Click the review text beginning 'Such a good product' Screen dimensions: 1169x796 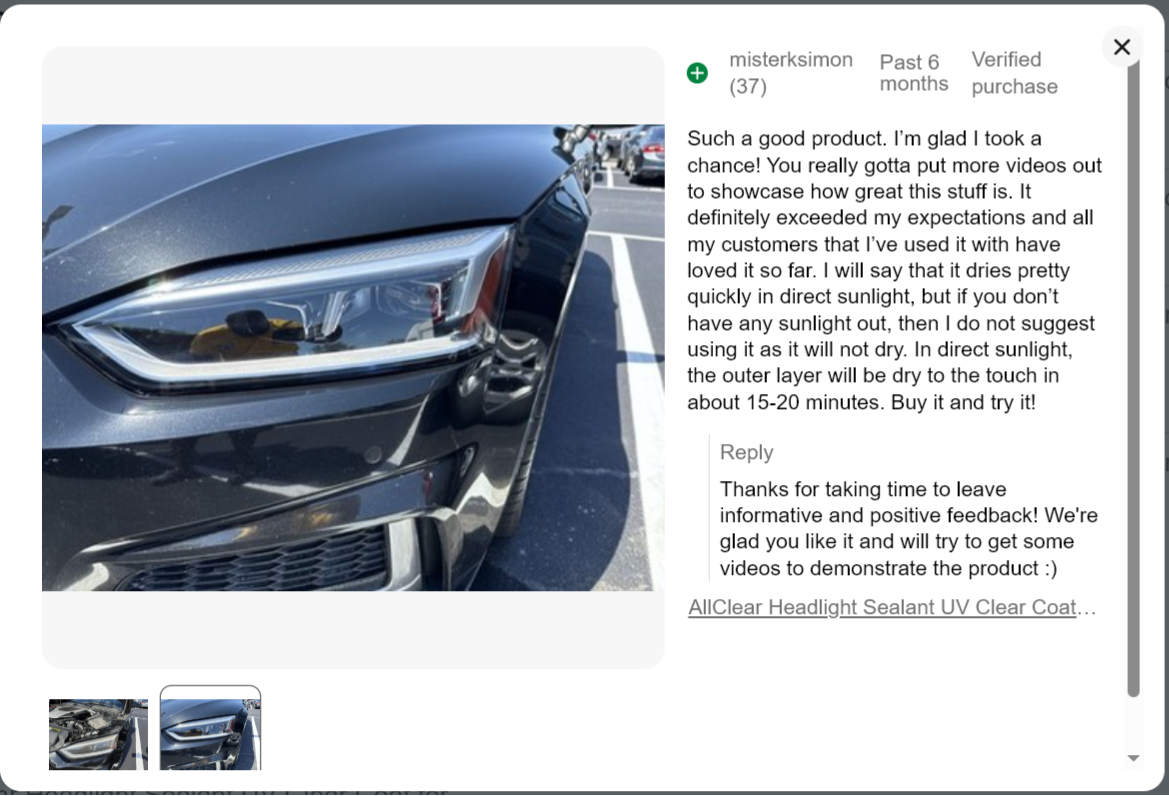pyautogui.click(x=894, y=270)
